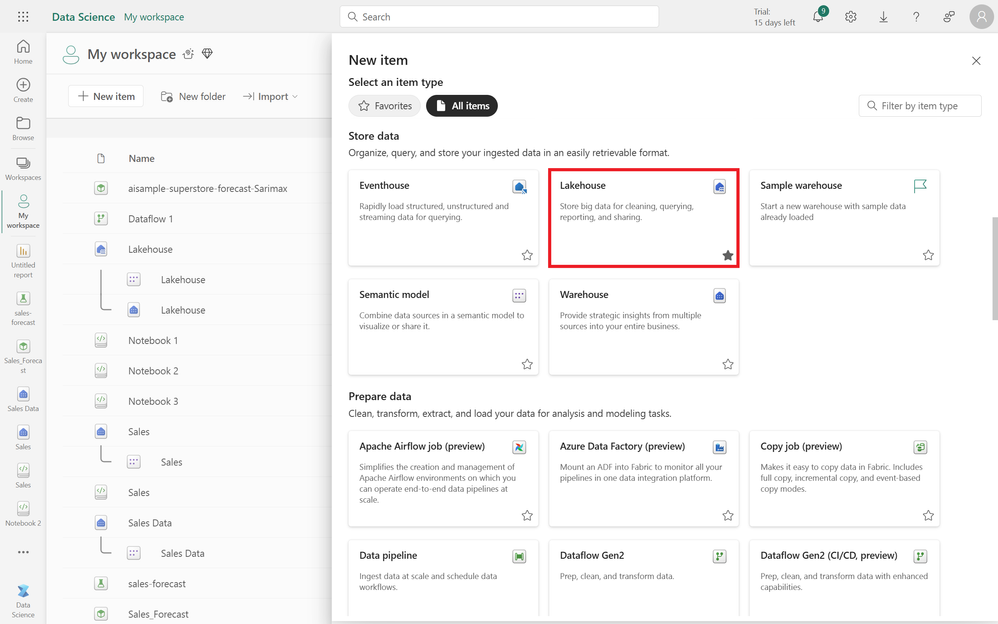The height and width of the screenshot is (624, 998).
Task: Click My workspace breadcrumb link
Action: pyautogui.click(x=154, y=17)
